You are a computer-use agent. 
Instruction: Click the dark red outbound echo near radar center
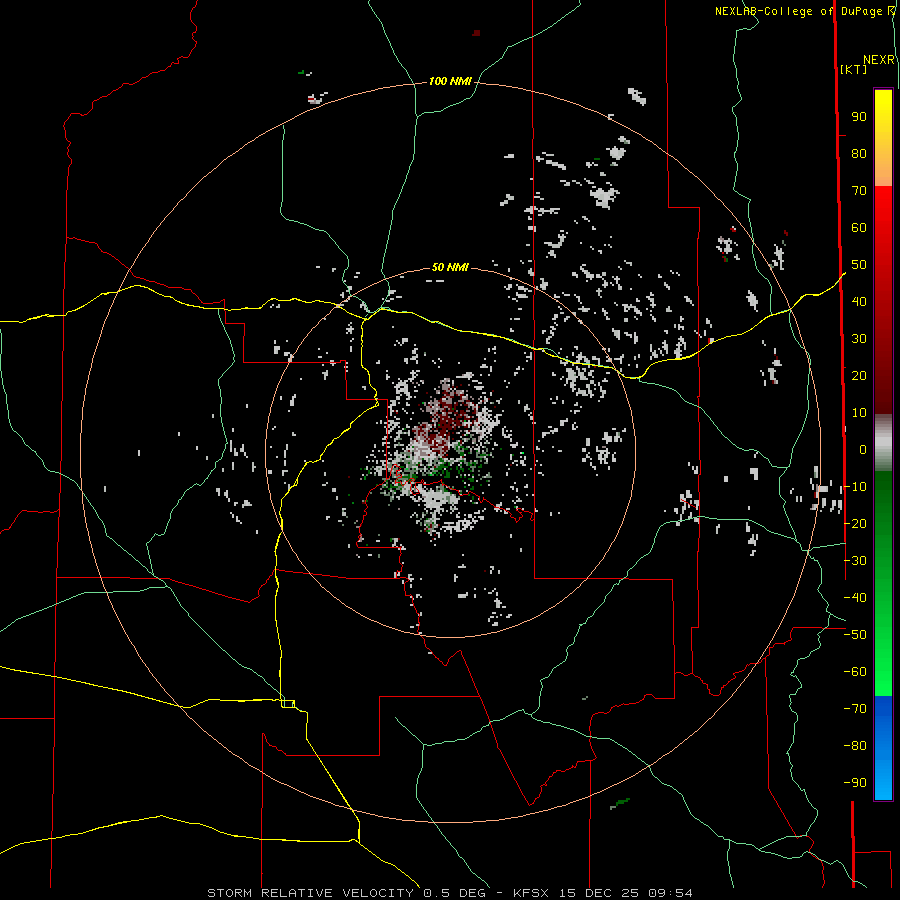(451, 418)
